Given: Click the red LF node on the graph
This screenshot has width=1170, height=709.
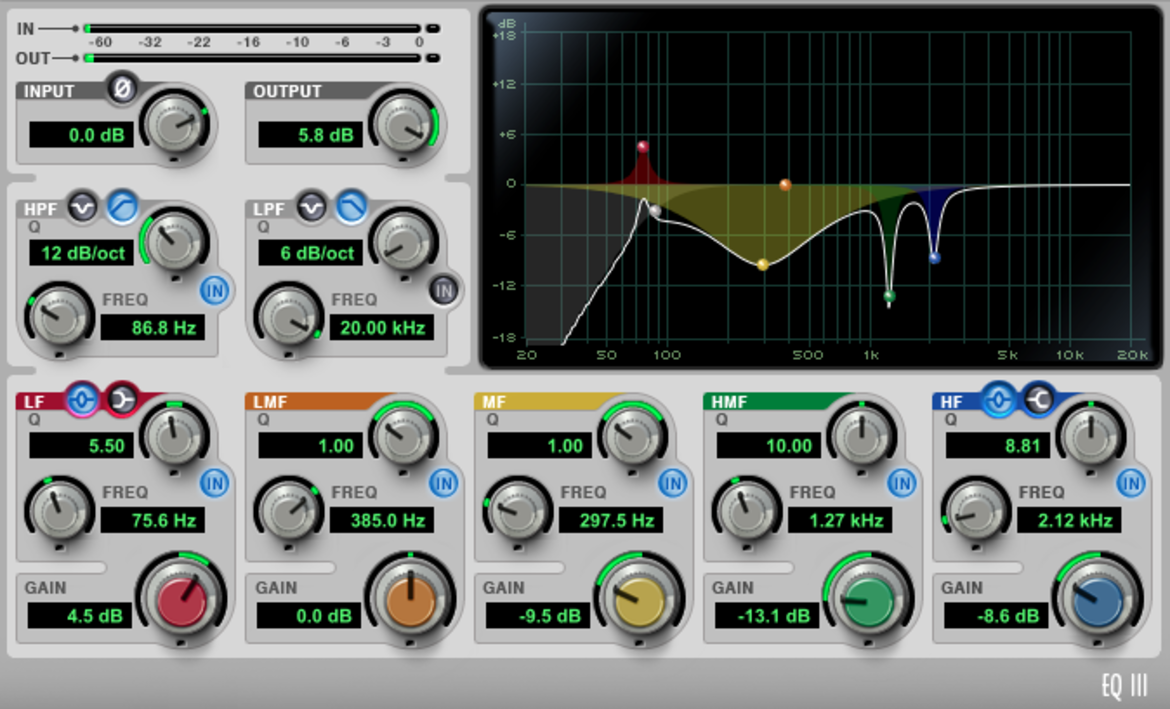Looking at the screenshot, I should click(x=642, y=147).
